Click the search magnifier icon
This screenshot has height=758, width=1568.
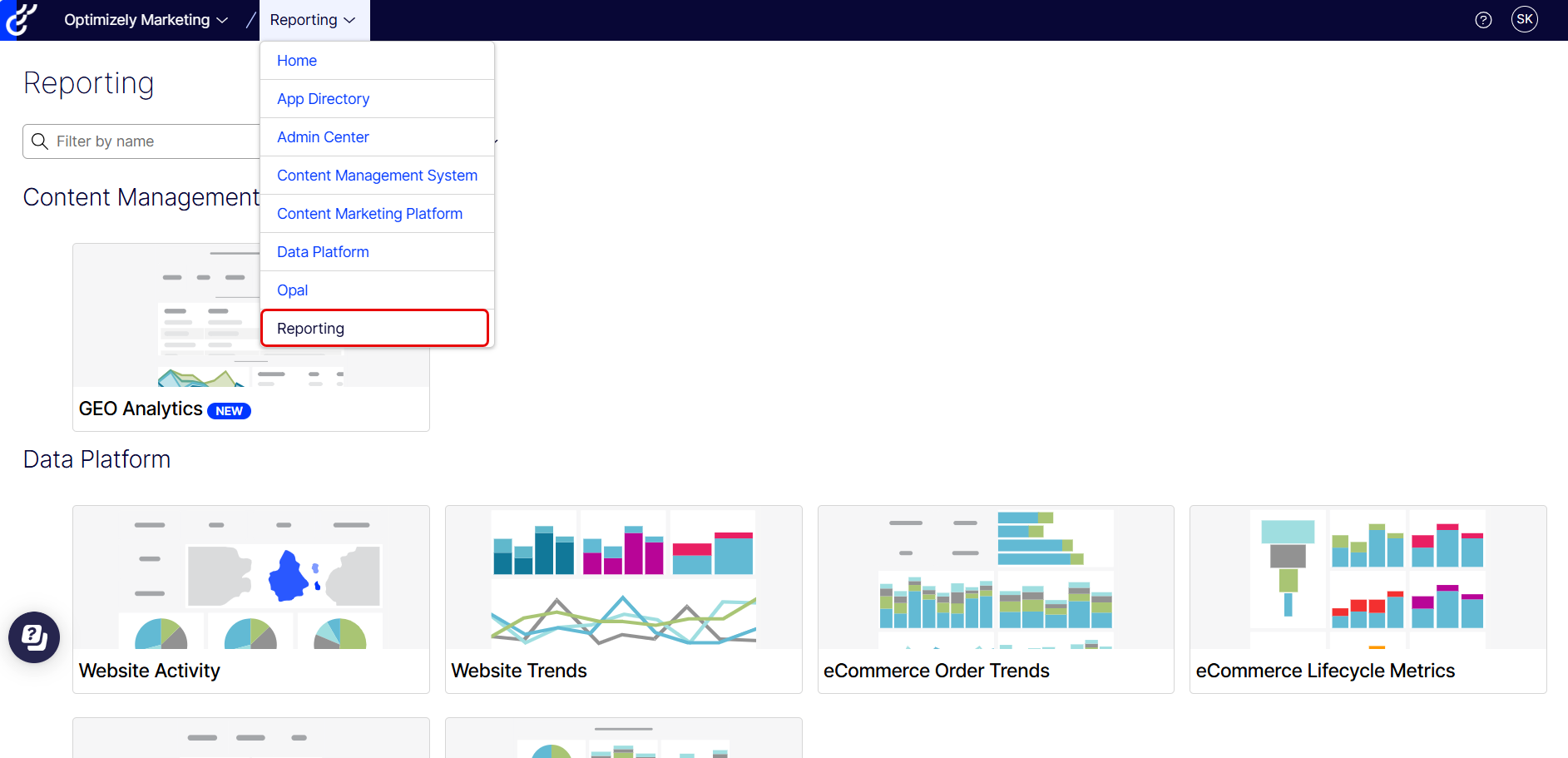pyautogui.click(x=39, y=141)
